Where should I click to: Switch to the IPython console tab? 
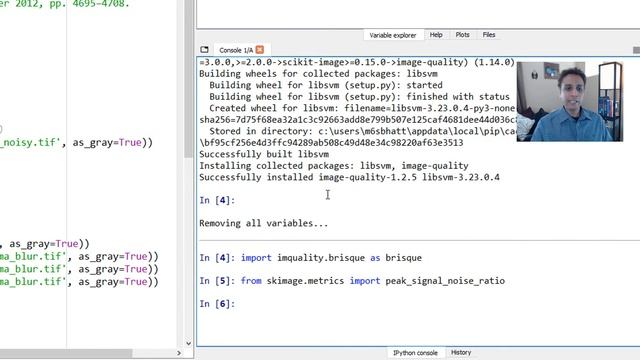[x=415, y=353]
